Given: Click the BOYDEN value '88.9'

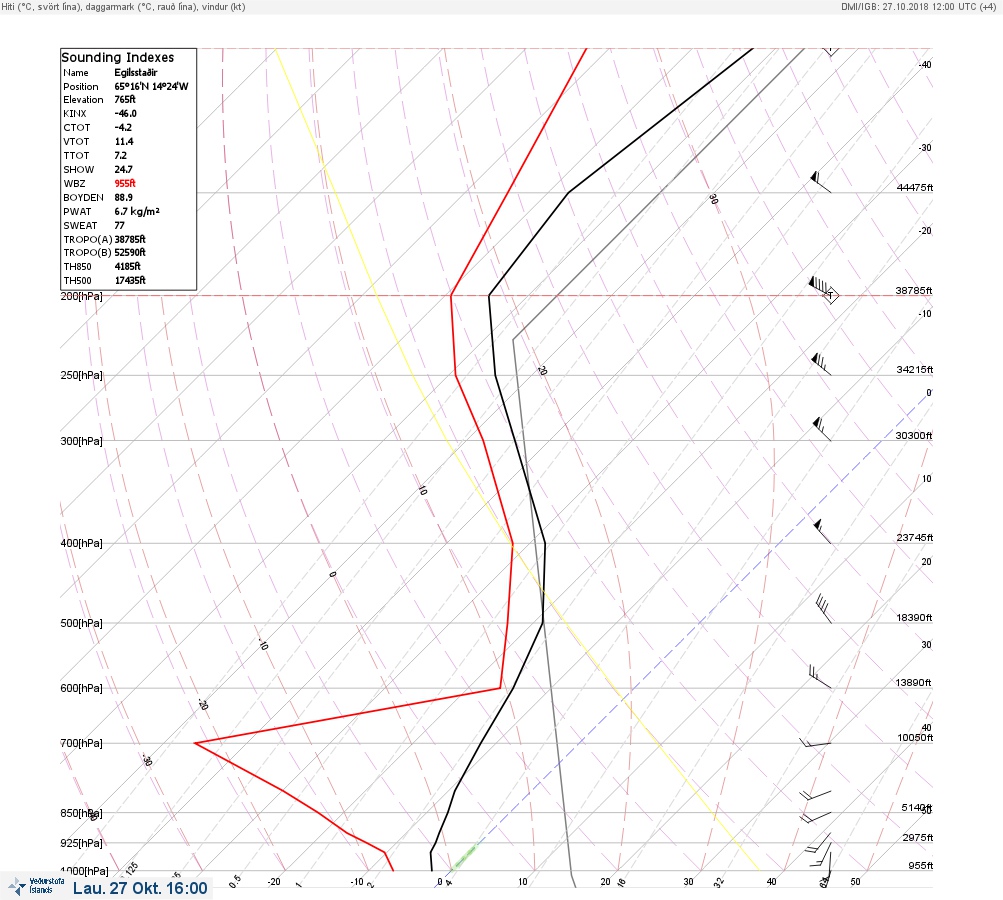Looking at the screenshot, I should coord(123,197).
